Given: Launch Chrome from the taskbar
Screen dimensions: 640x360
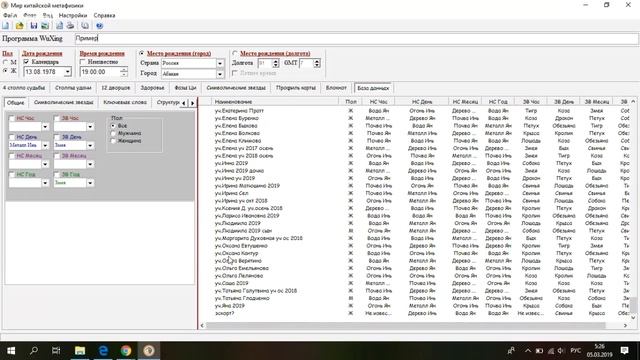Looking at the screenshot, I should (x=126, y=351).
